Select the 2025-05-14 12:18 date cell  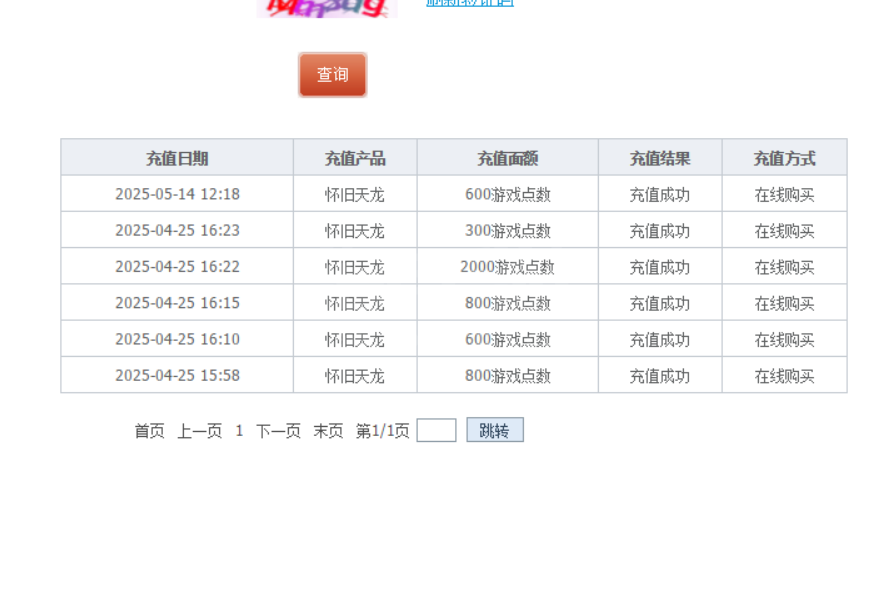click(177, 194)
